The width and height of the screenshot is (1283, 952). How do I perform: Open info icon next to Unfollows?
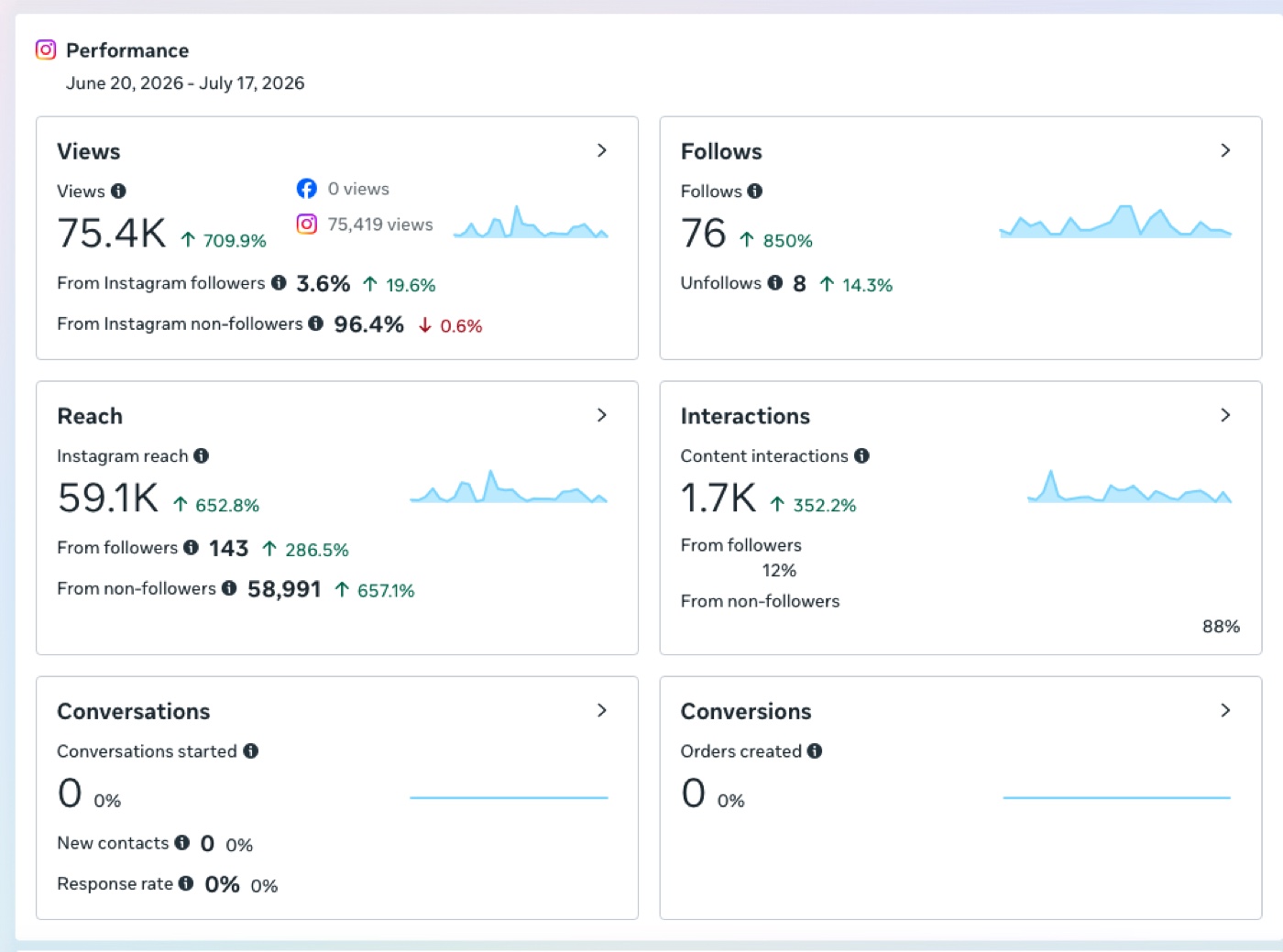click(775, 283)
